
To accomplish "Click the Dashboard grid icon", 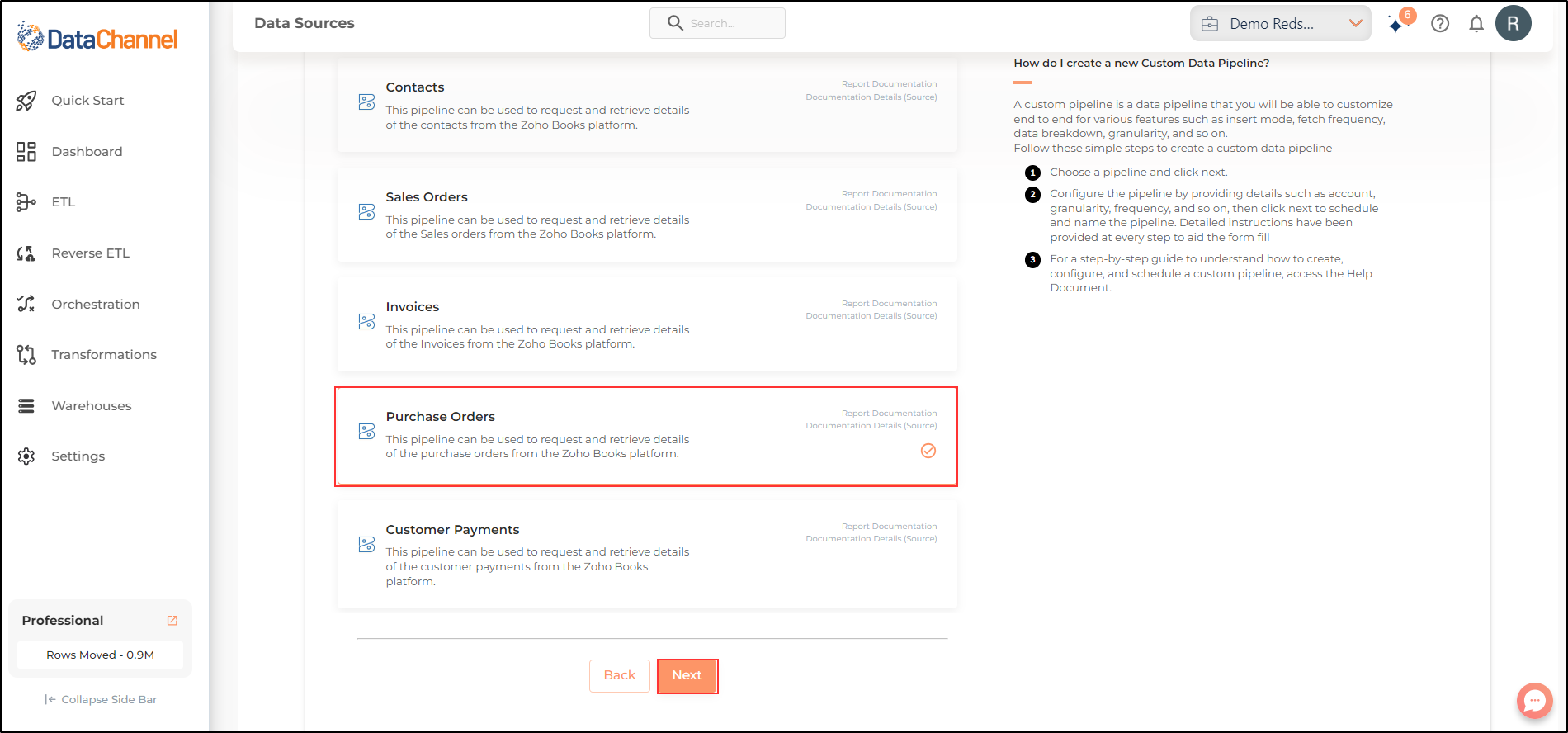I will [26, 152].
